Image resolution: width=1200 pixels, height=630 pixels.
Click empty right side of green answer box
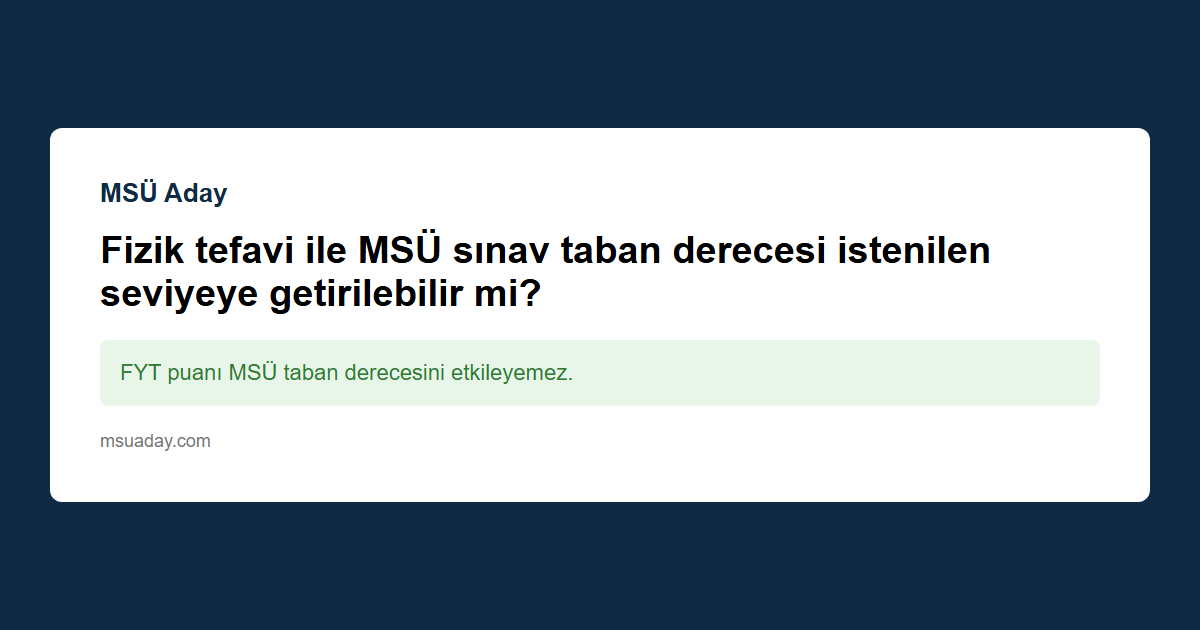coord(900,373)
